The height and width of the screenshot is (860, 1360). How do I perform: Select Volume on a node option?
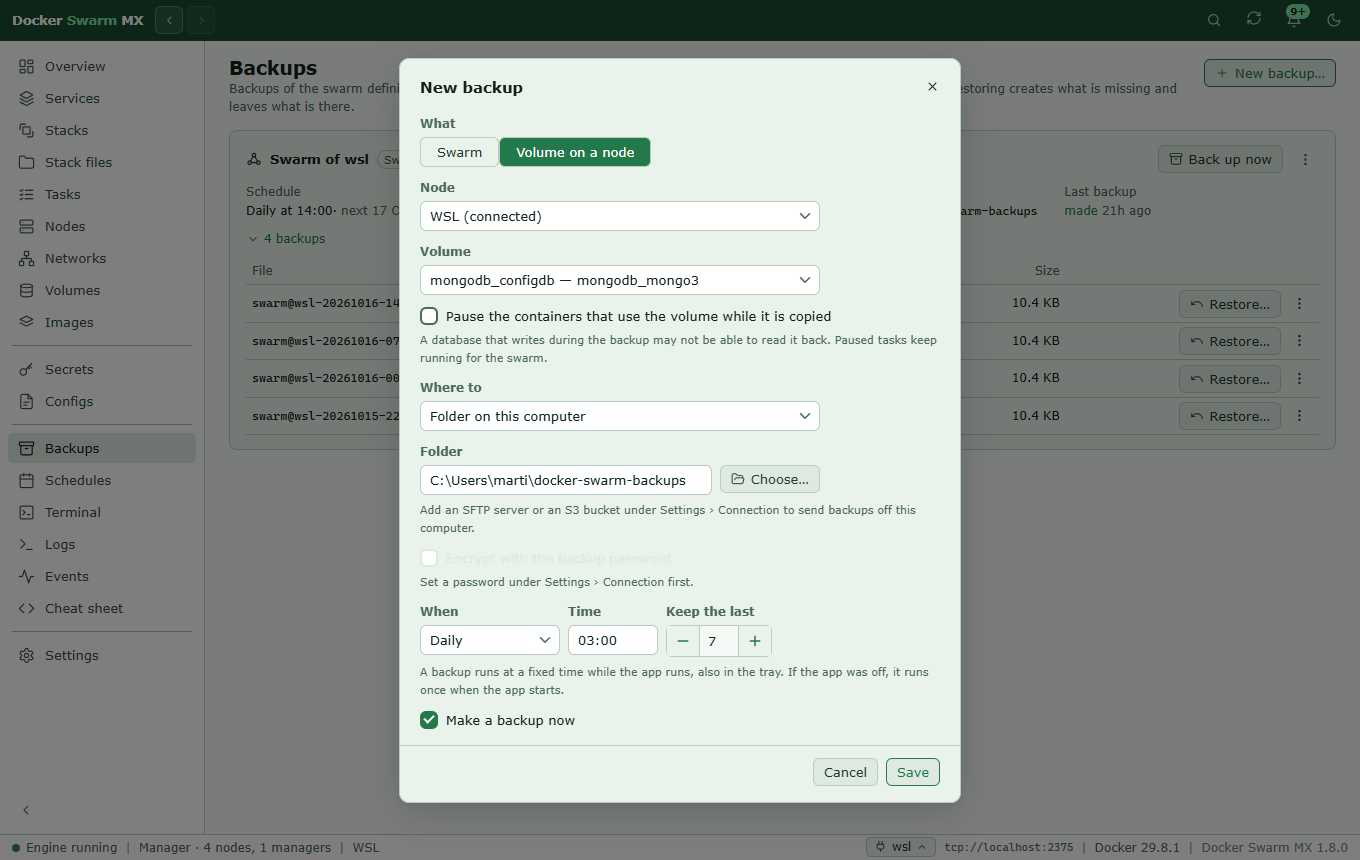(x=575, y=152)
